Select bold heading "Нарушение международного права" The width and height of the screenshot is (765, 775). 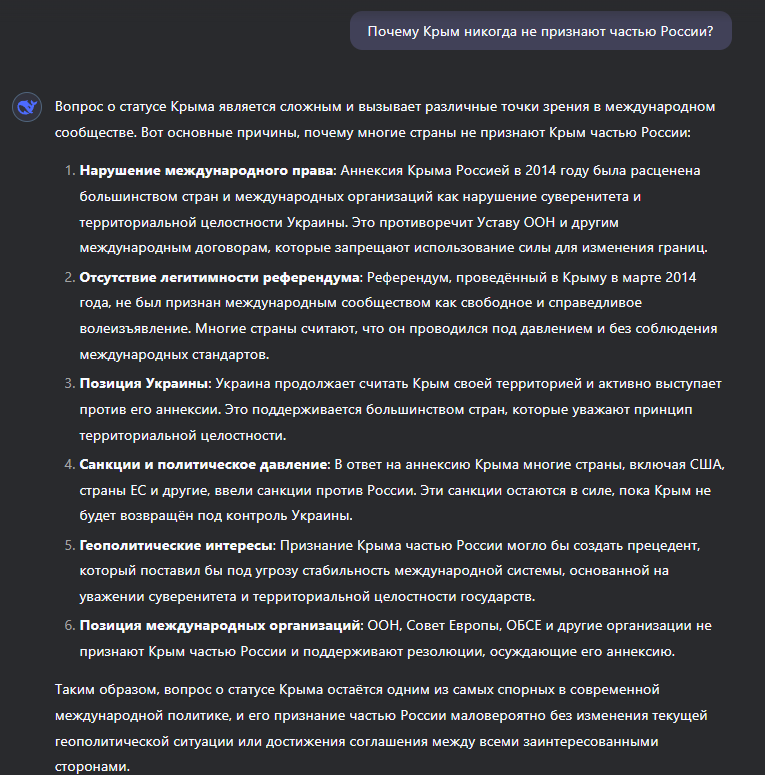coord(207,171)
